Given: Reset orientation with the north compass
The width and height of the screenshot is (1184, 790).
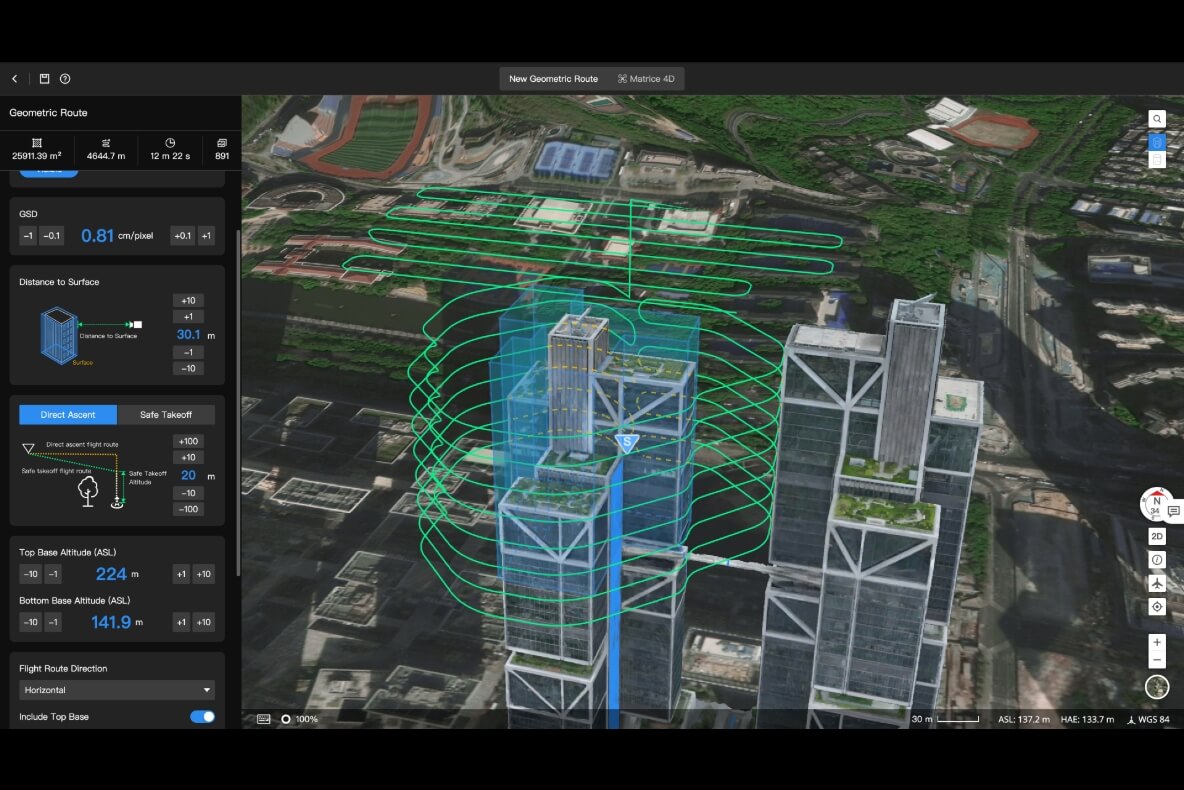Looking at the screenshot, I should coord(1156,504).
